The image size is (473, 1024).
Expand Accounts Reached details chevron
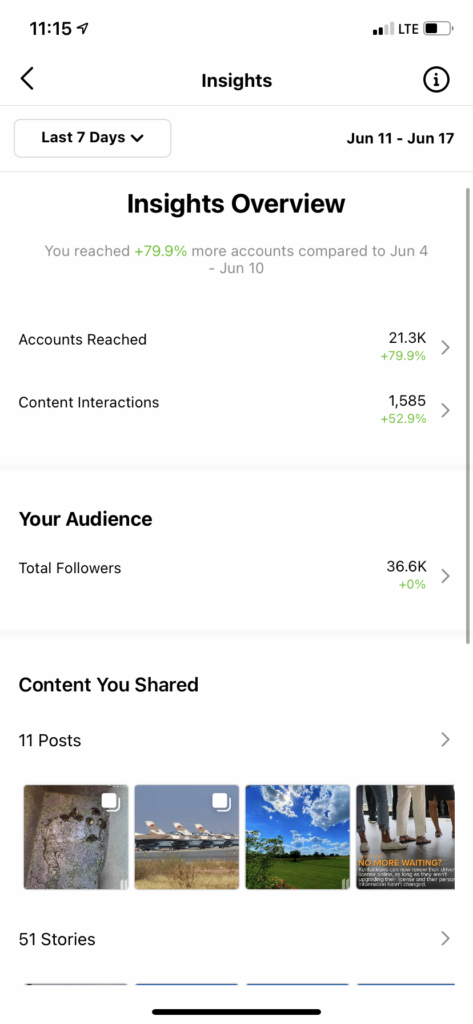(446, 347)
